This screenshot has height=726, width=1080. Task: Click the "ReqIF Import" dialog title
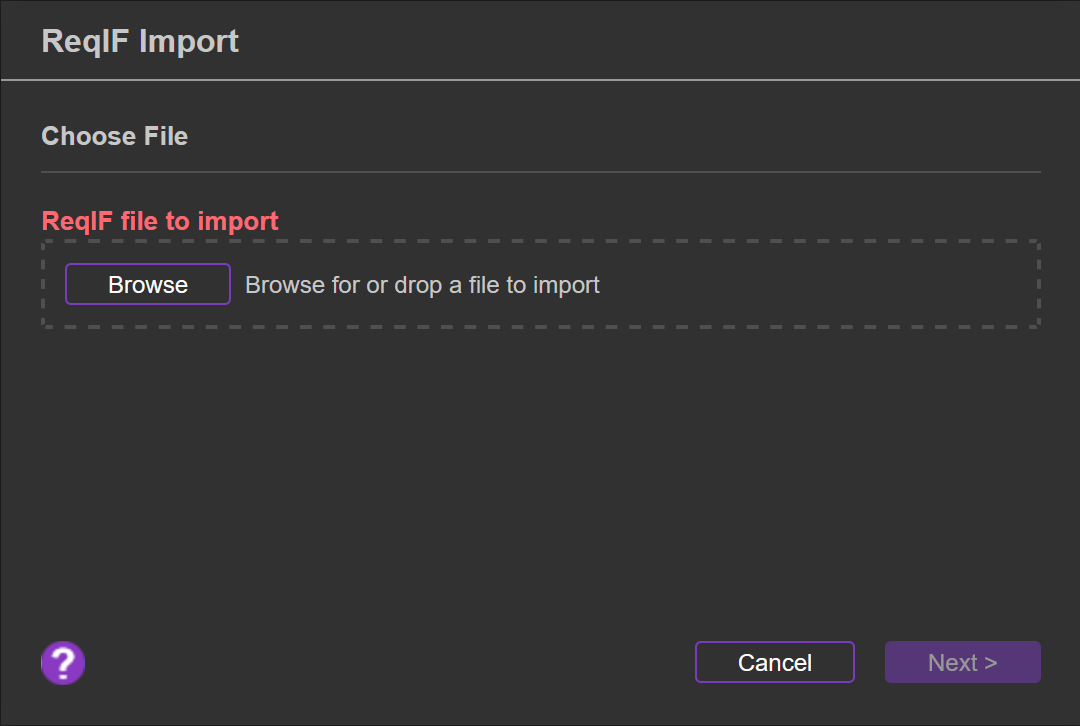[140, 41]
